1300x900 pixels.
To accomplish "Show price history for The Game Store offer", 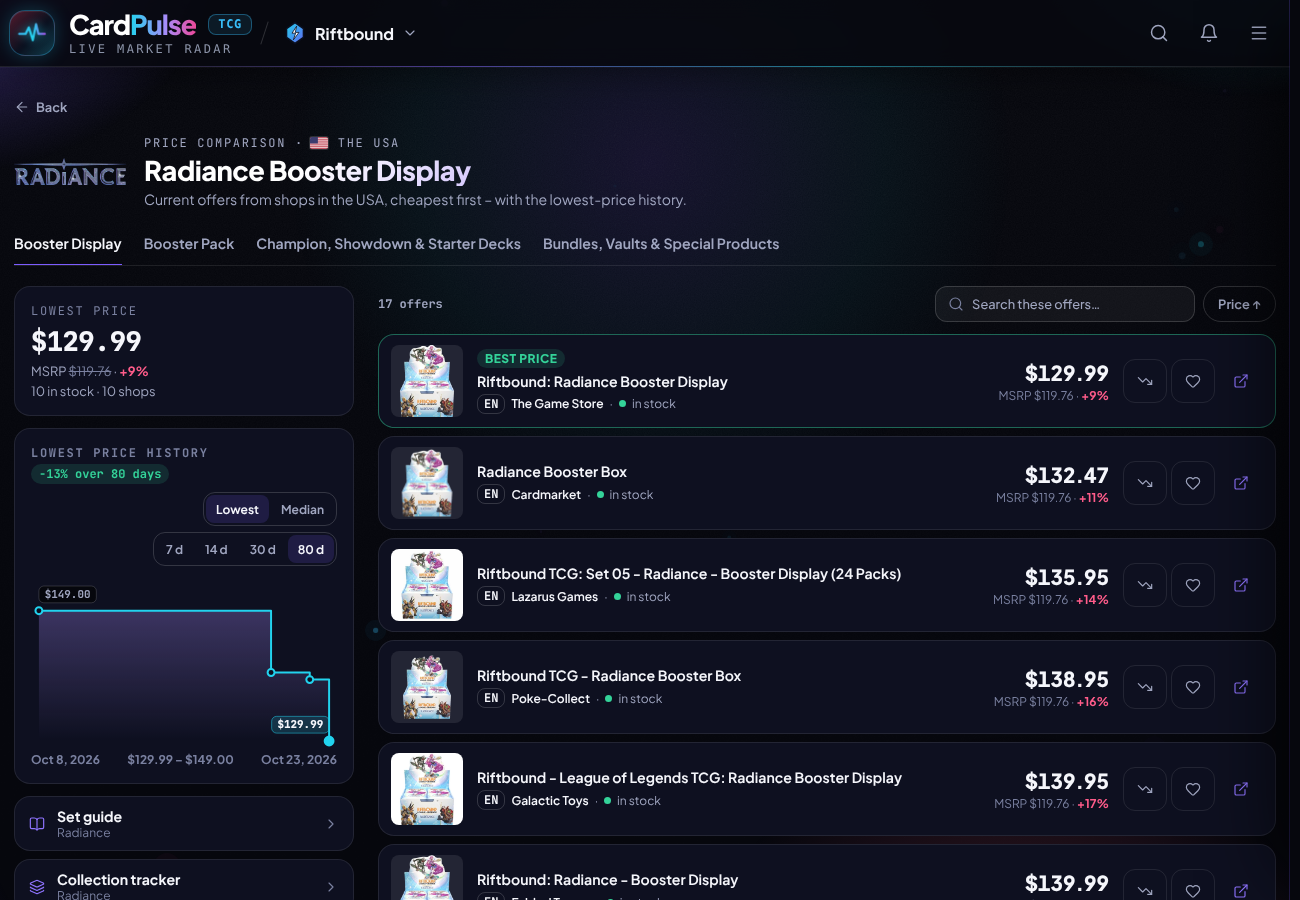I will (1145, 381).
